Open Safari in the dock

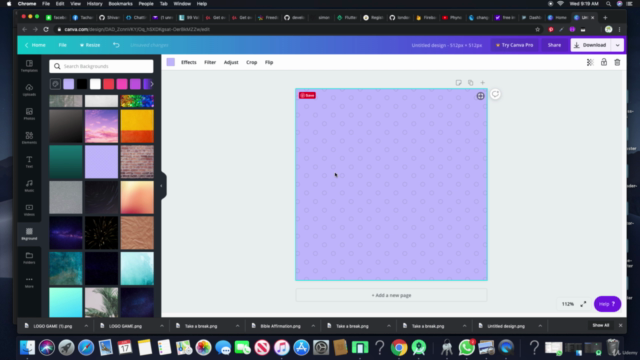86,348
